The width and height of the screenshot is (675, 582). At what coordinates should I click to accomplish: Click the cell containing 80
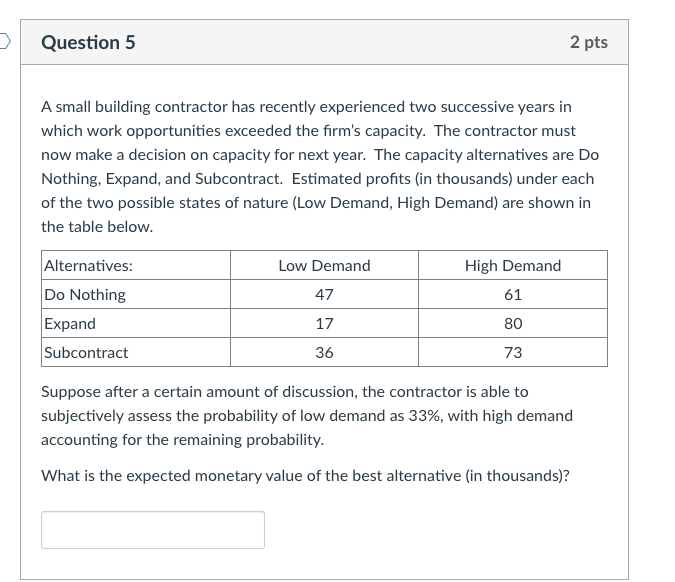point(513,323)
